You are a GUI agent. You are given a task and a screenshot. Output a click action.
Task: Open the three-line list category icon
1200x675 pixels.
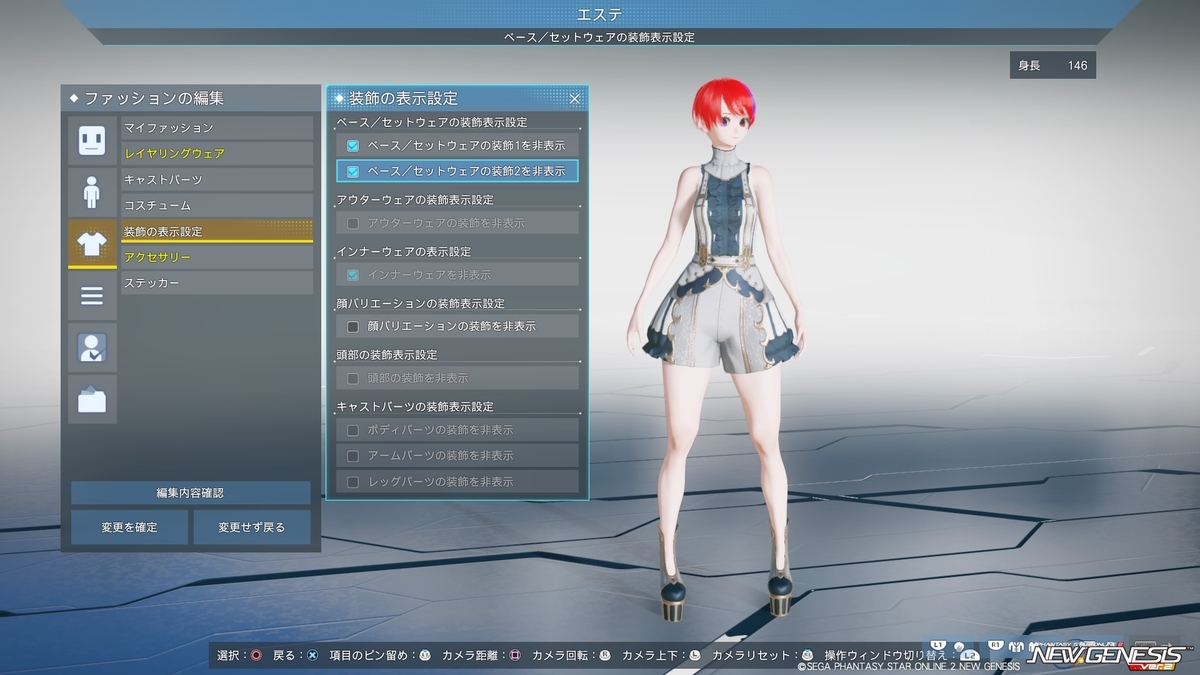[x=92, y=295]
